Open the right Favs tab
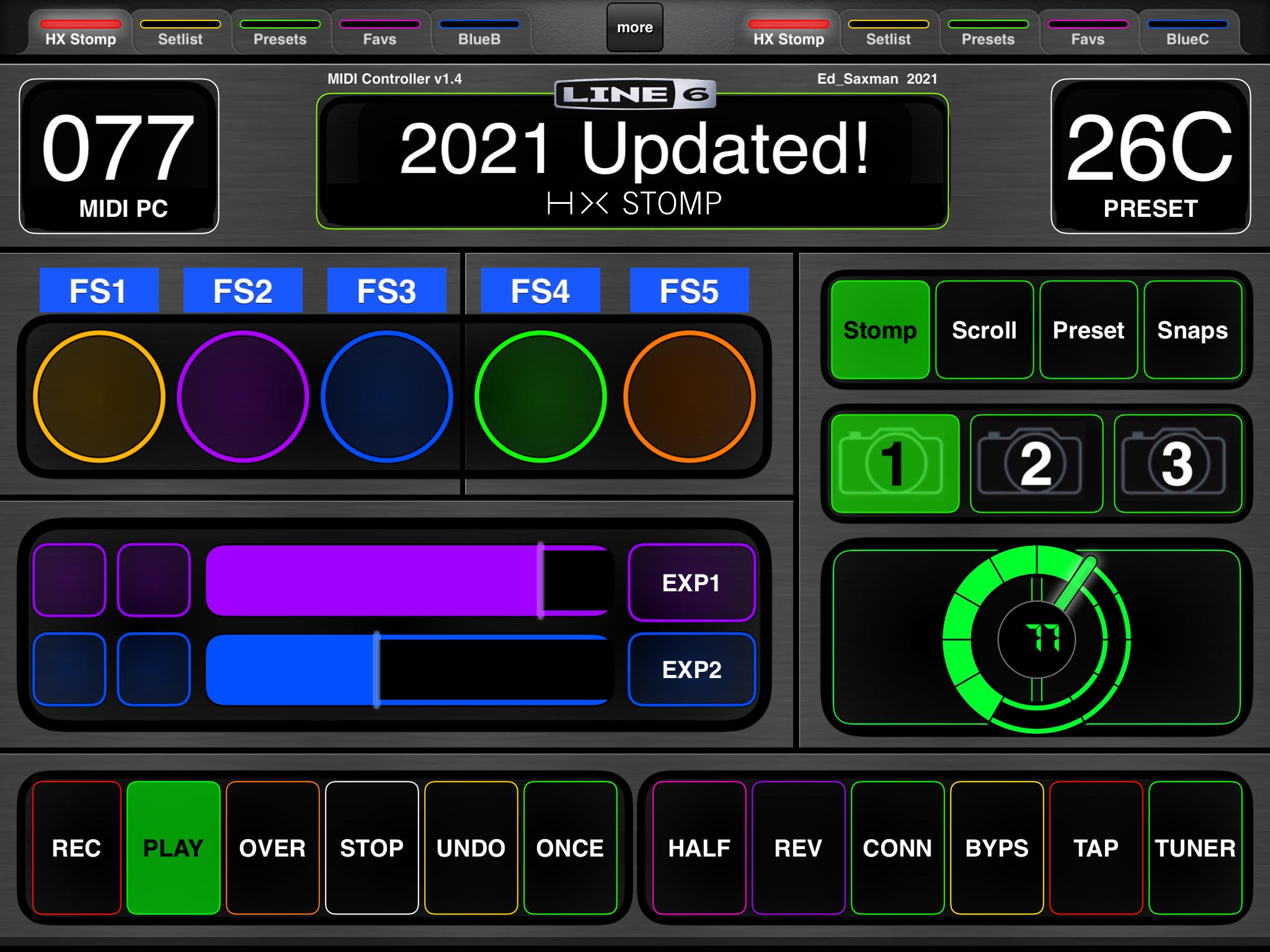The image size is (1270, 952). [x=1088, y=32]
